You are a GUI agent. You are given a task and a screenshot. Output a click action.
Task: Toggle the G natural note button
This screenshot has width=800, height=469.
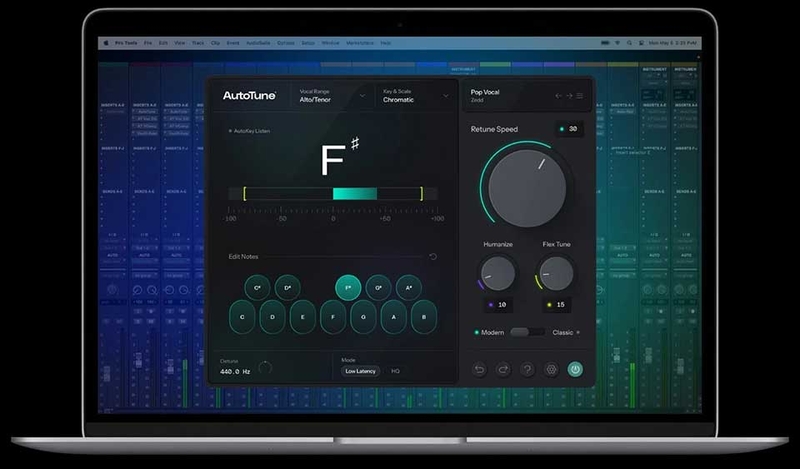[363, 317]
